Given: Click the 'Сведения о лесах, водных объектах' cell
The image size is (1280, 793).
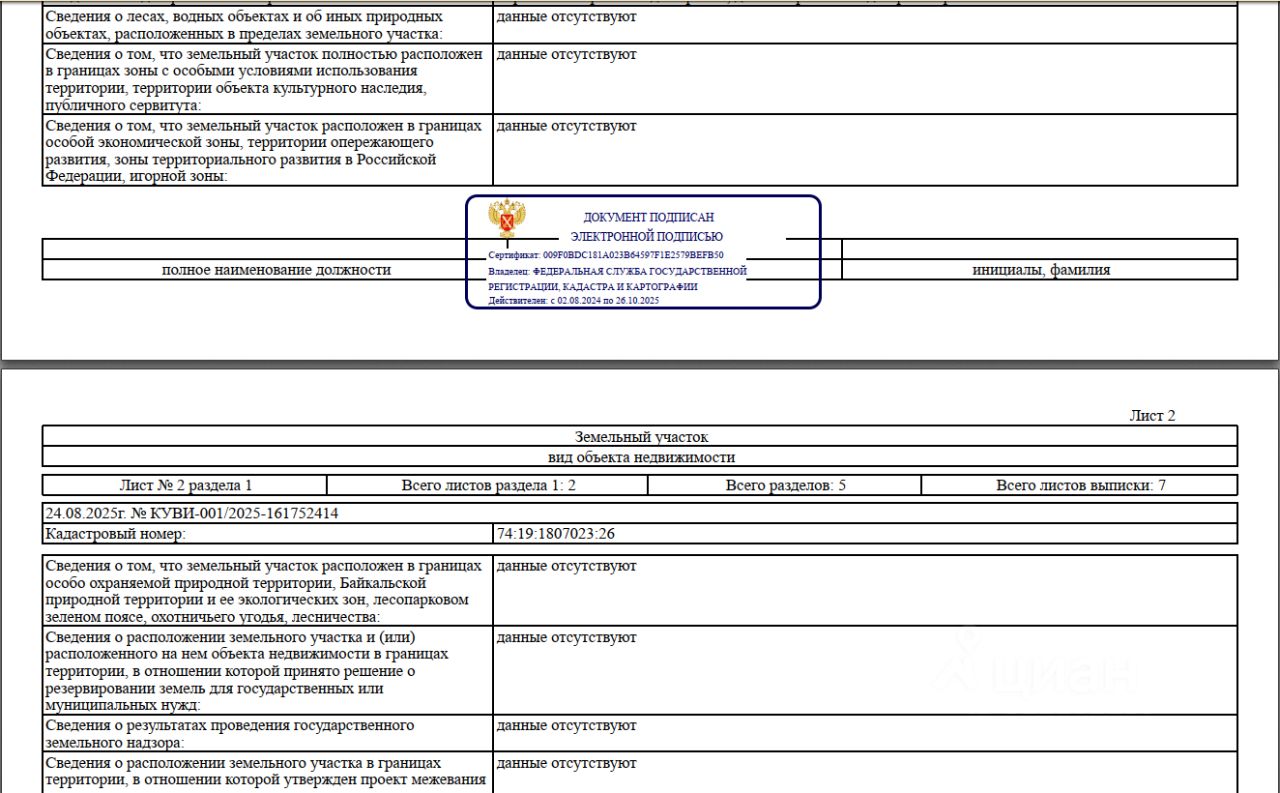Looking at the screenshot, I should (x=268, y=25).
